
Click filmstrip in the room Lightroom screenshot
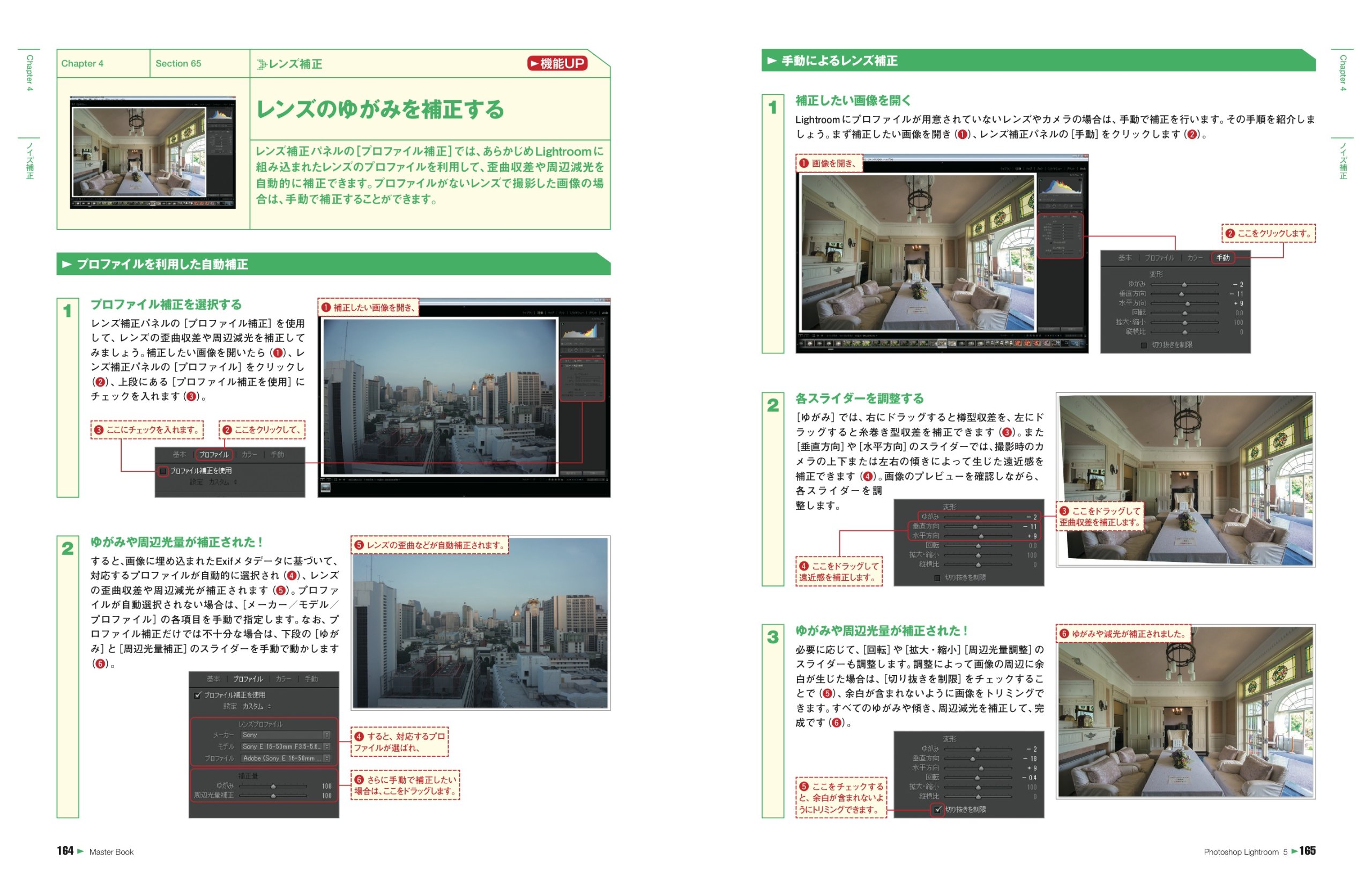[x=942, y=344]
